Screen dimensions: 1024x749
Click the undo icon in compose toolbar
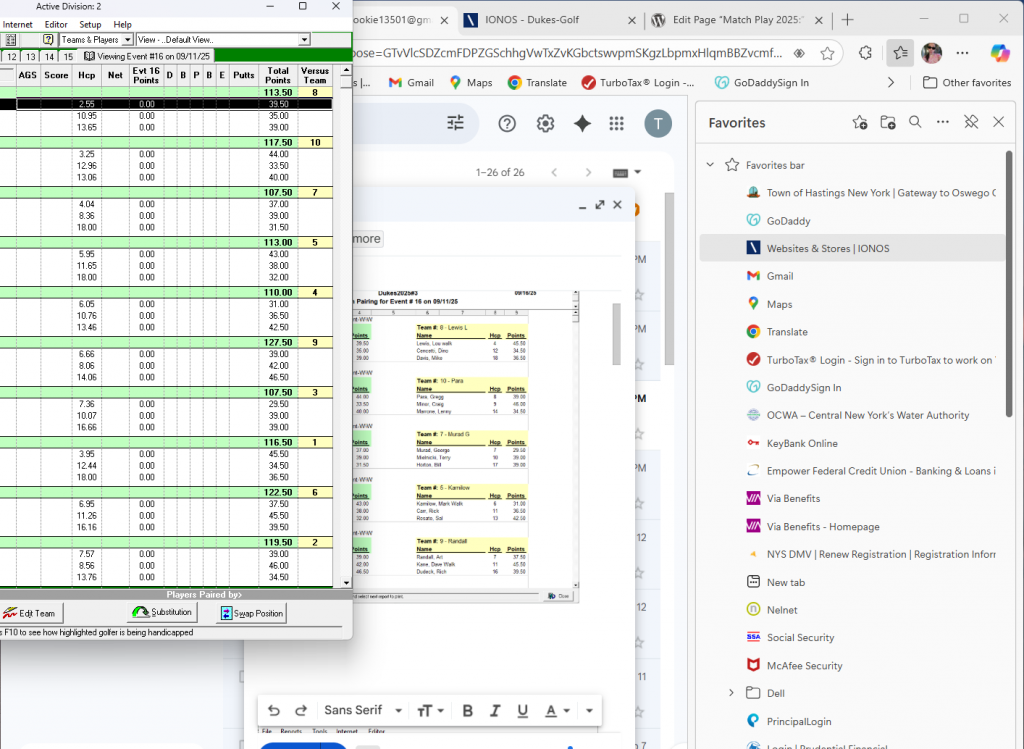pyautogui.click(x=273, y=711)
